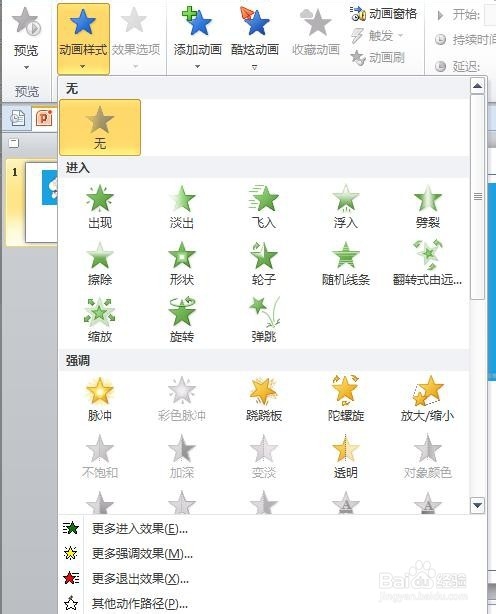Choose the 缩放 zoom effect
Image resolution: width=496 pixels, height=614 pixels.
point(100,320)
